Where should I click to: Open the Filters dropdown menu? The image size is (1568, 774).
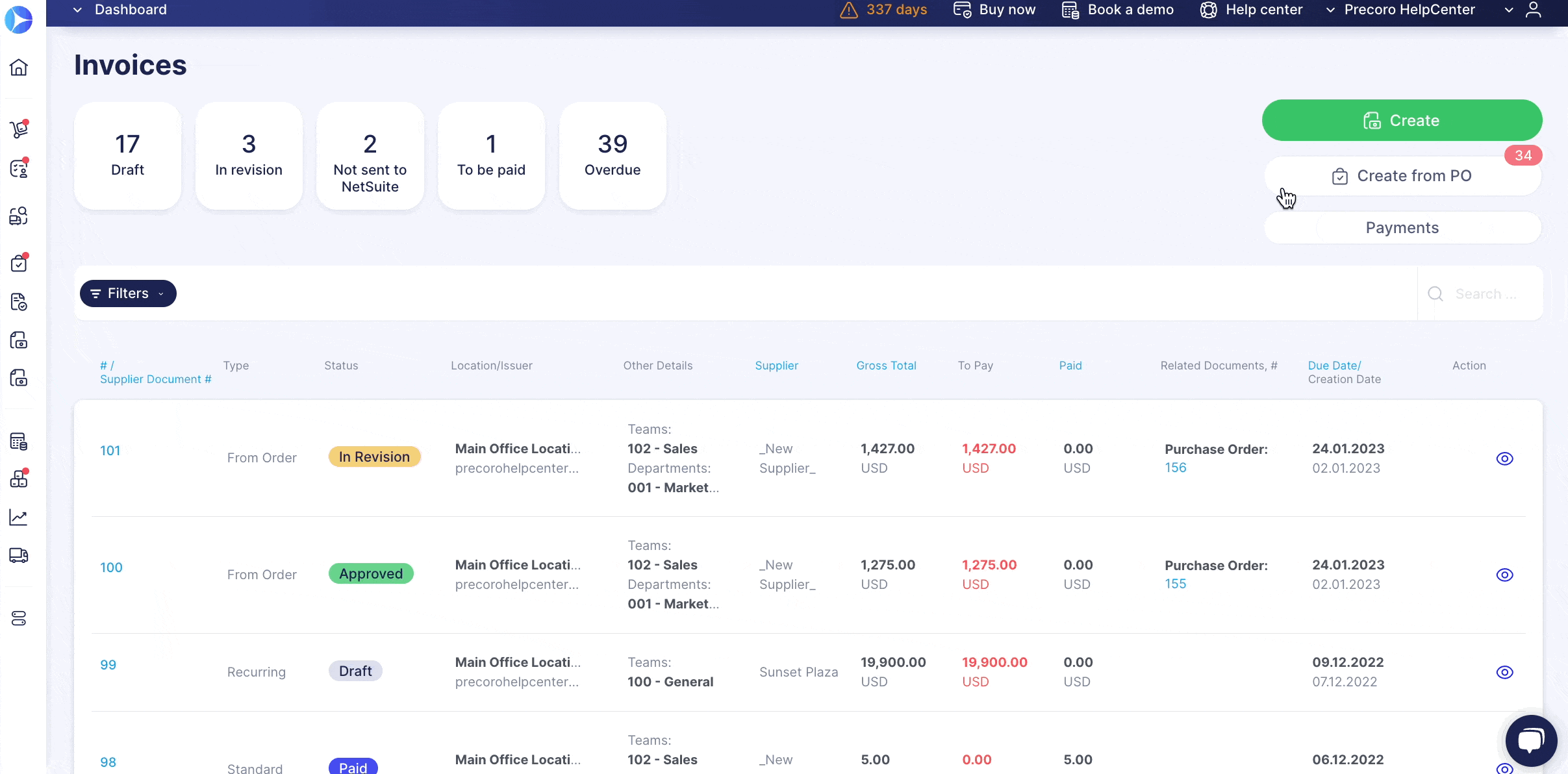tap(127, 293)
